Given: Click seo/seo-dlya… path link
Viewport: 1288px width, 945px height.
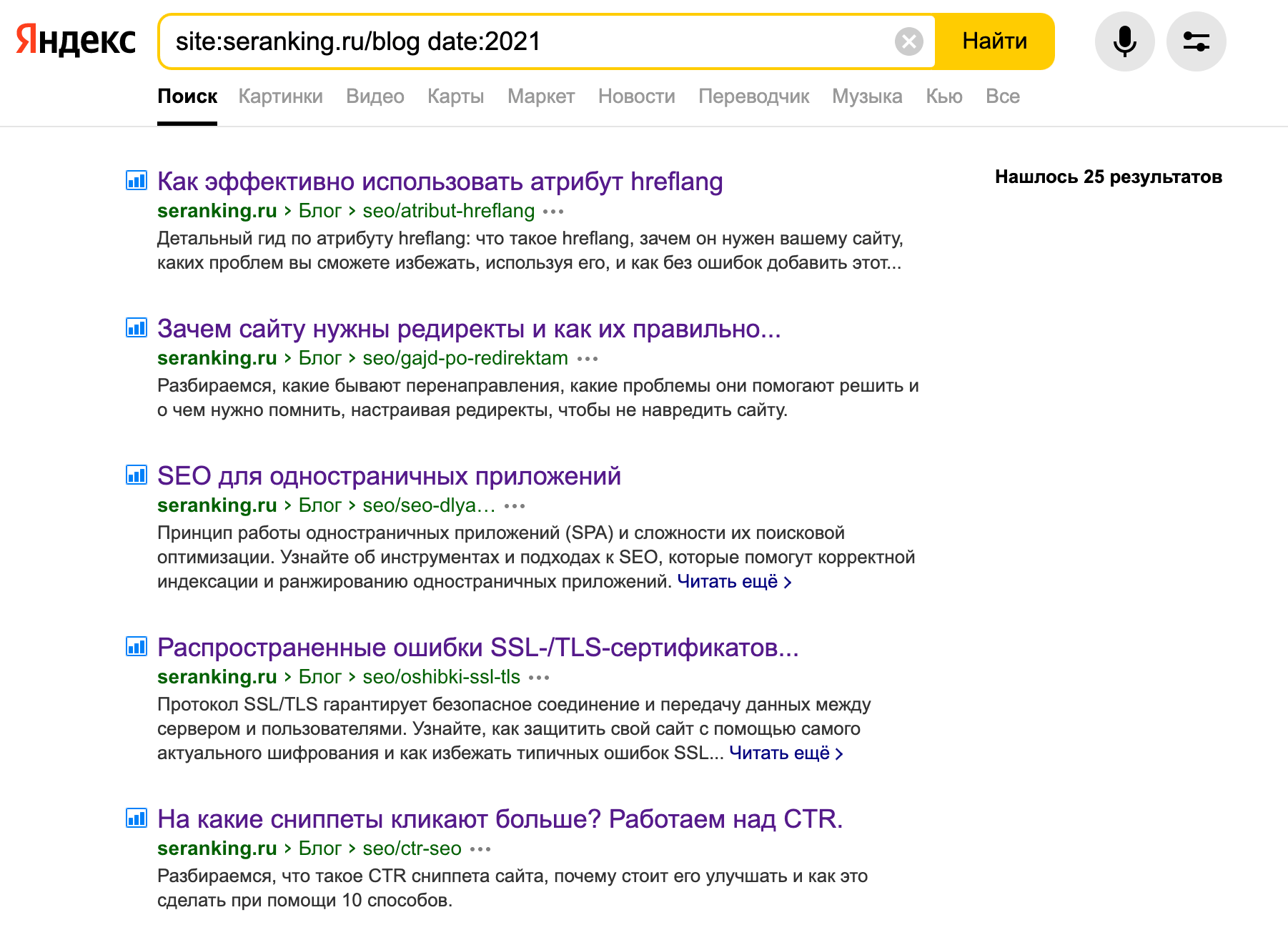Looking at the screenshot, I should click(429, 505).
